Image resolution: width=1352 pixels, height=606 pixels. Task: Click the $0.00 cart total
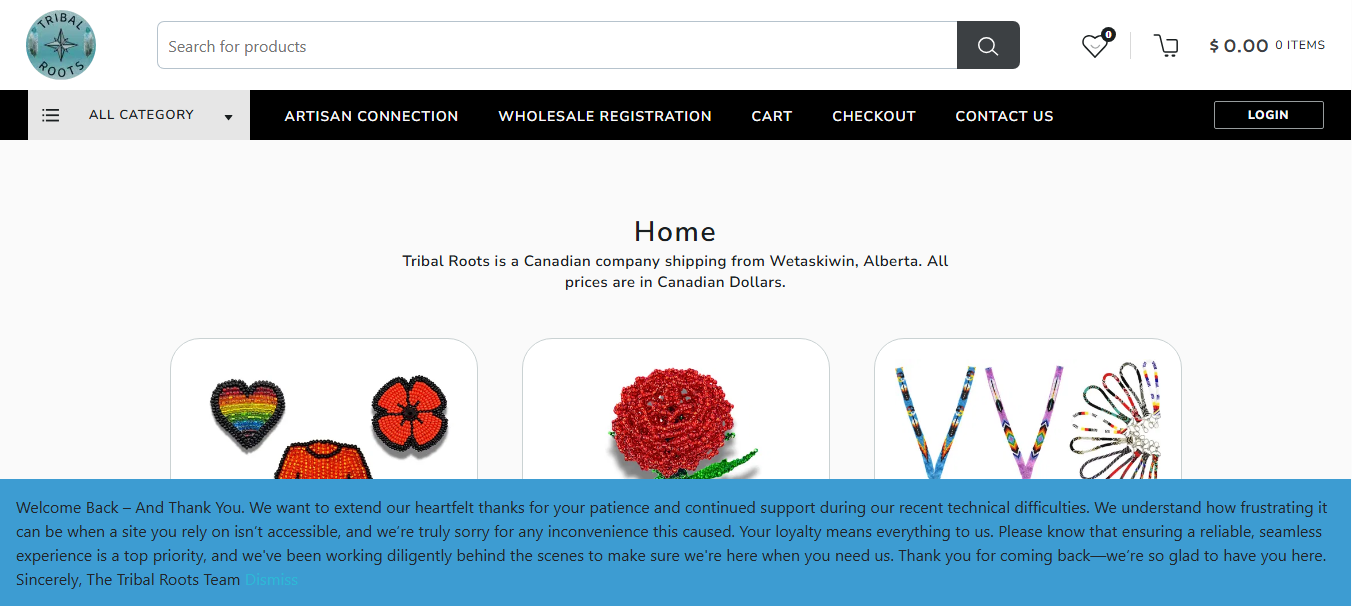[x=1238, y=46]
